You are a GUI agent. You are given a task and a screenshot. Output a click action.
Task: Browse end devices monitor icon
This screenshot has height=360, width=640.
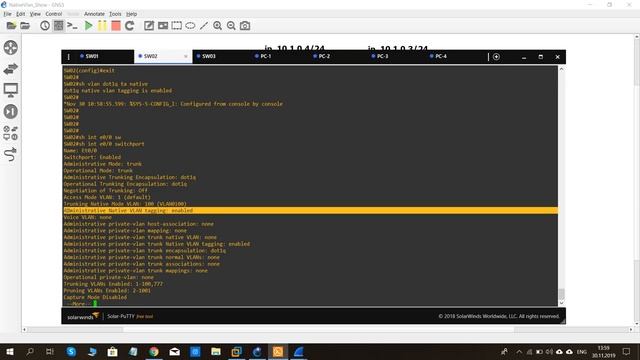[11, 90]
